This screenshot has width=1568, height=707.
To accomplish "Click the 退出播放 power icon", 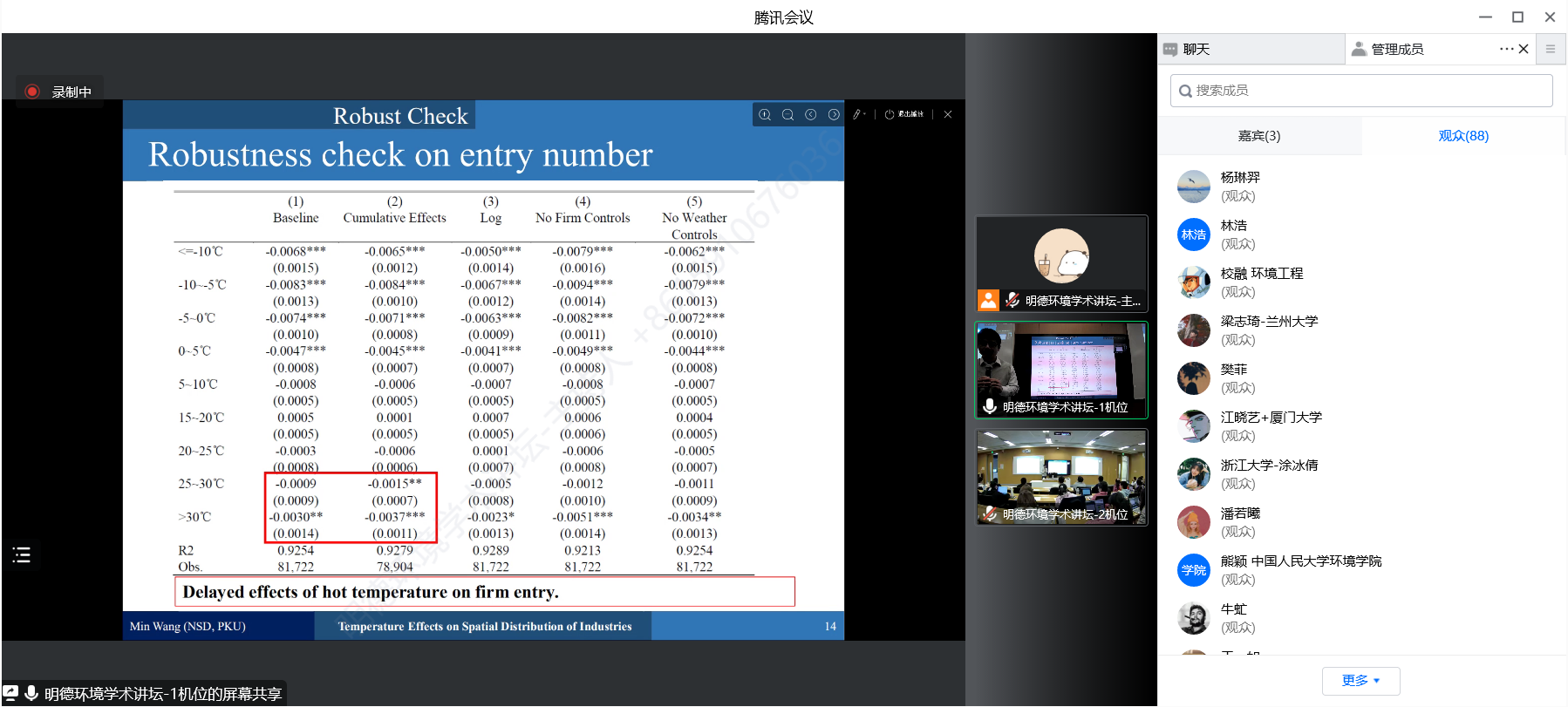I will point(890,114).
